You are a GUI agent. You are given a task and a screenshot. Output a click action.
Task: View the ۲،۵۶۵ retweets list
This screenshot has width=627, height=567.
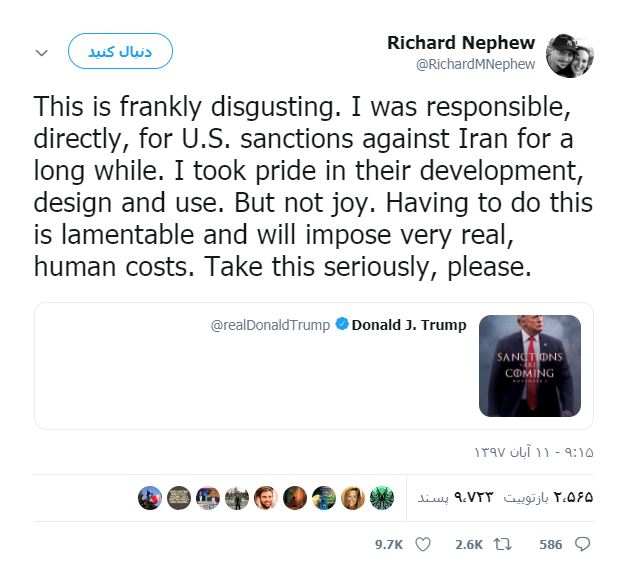pos(548,498)
